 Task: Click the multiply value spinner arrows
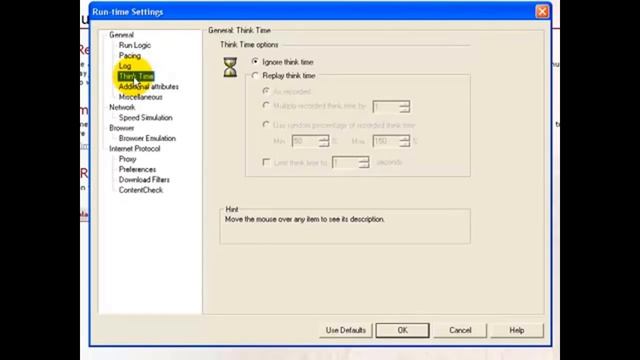click(x=404, y=107)
